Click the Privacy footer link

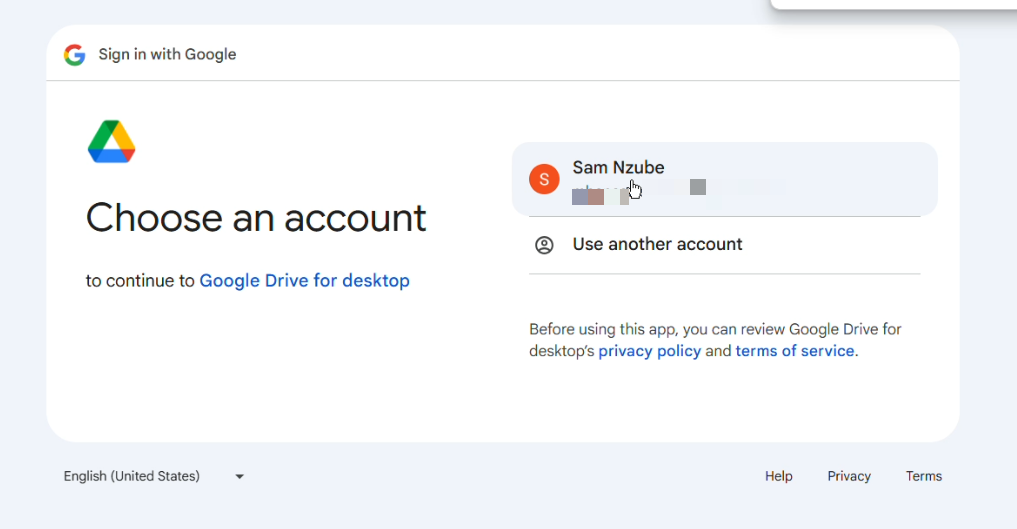849,476
